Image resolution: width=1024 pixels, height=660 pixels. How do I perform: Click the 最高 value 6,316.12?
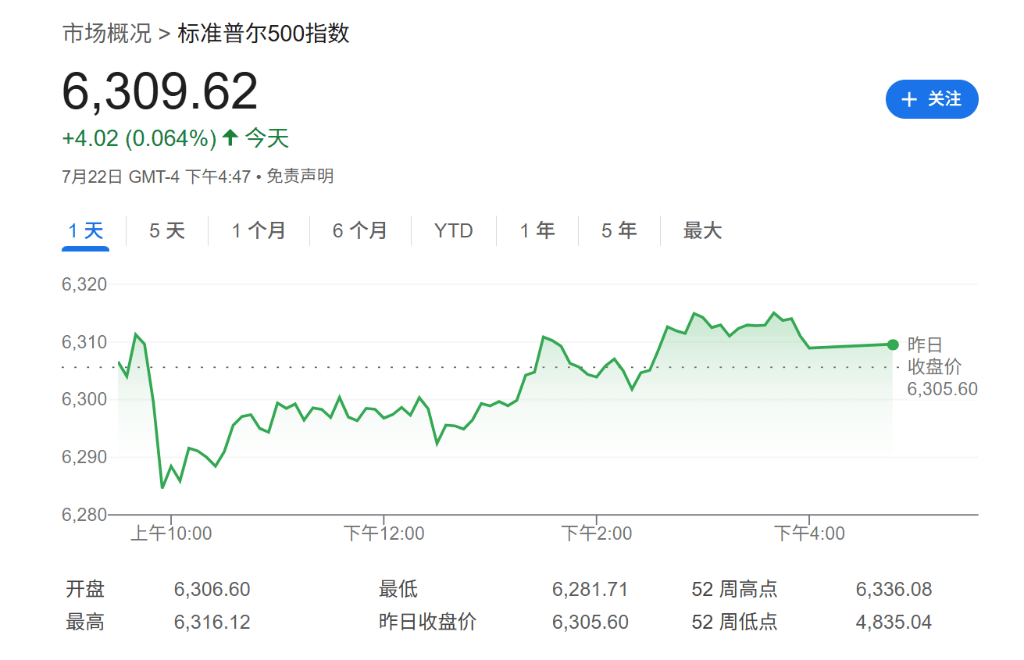click(212, 622)
